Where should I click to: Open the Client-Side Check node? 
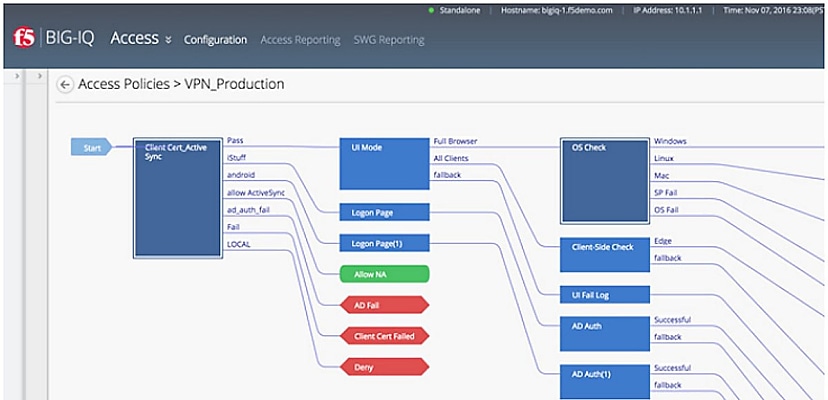(605, 255)
